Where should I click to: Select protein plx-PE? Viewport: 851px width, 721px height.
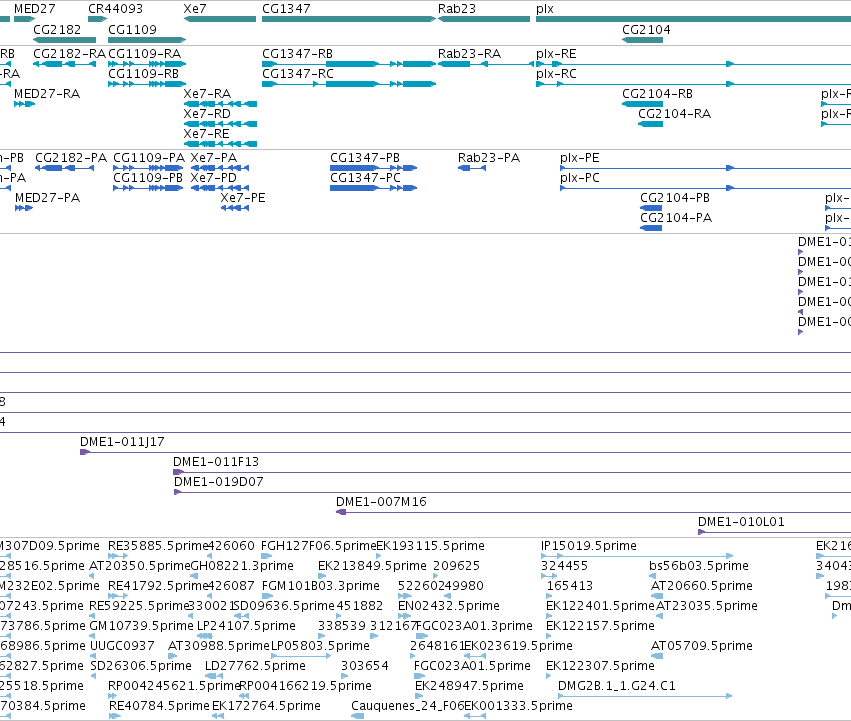point(706,168)
